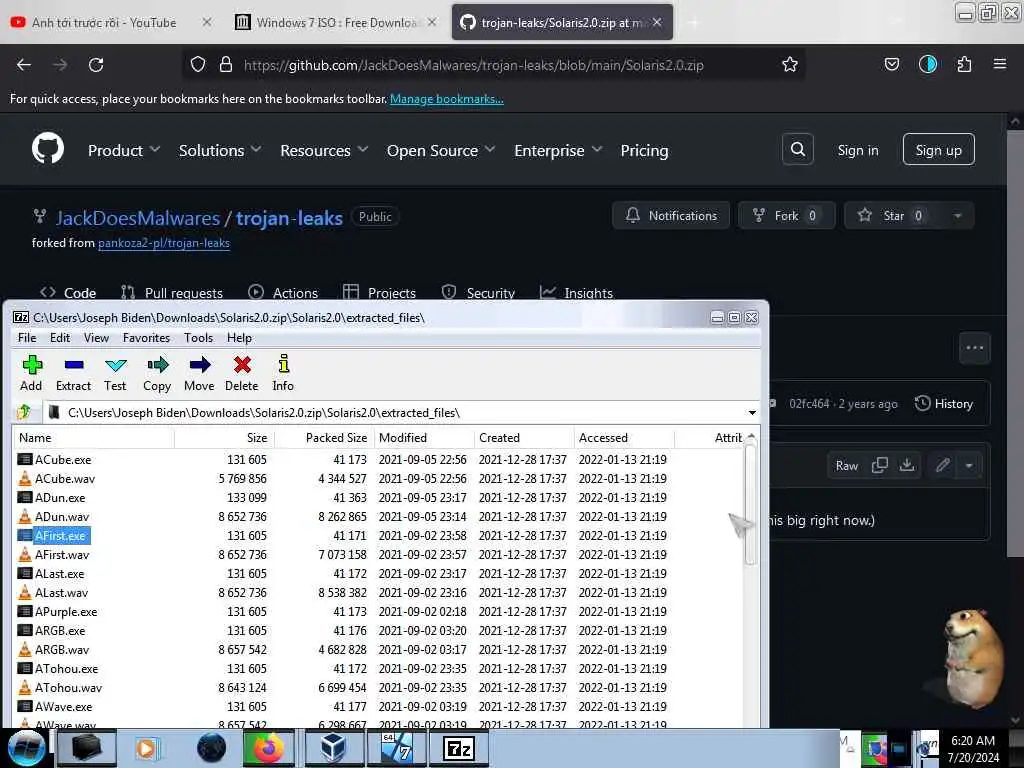Open the GitHub homepage logo
Viewport: 1024px width, 768px height.
[48, 148]
